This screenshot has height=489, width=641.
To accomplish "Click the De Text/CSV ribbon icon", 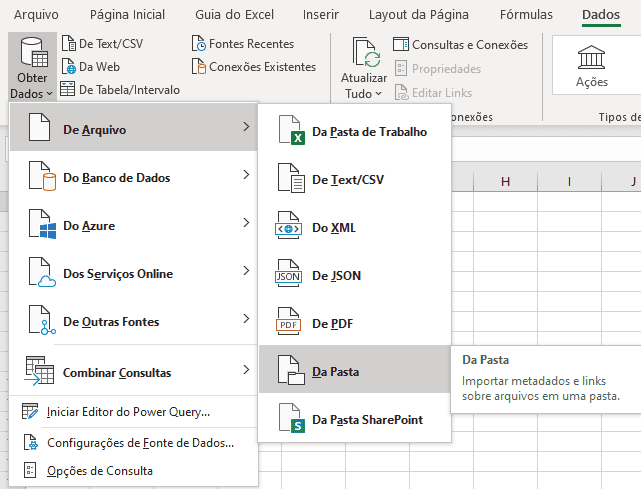I will [69, 43].
